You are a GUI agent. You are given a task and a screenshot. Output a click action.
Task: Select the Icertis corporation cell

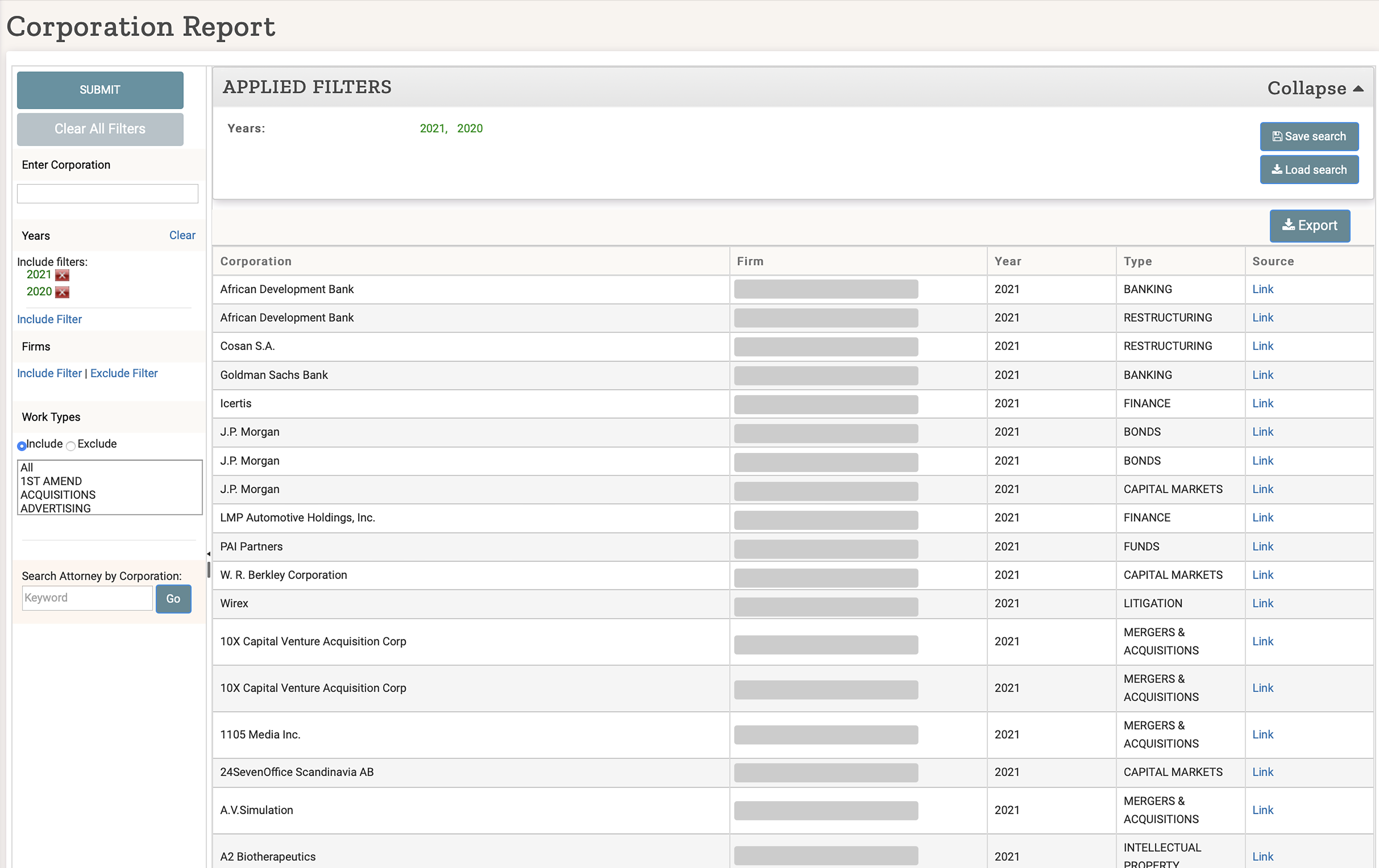click(471, 403)
